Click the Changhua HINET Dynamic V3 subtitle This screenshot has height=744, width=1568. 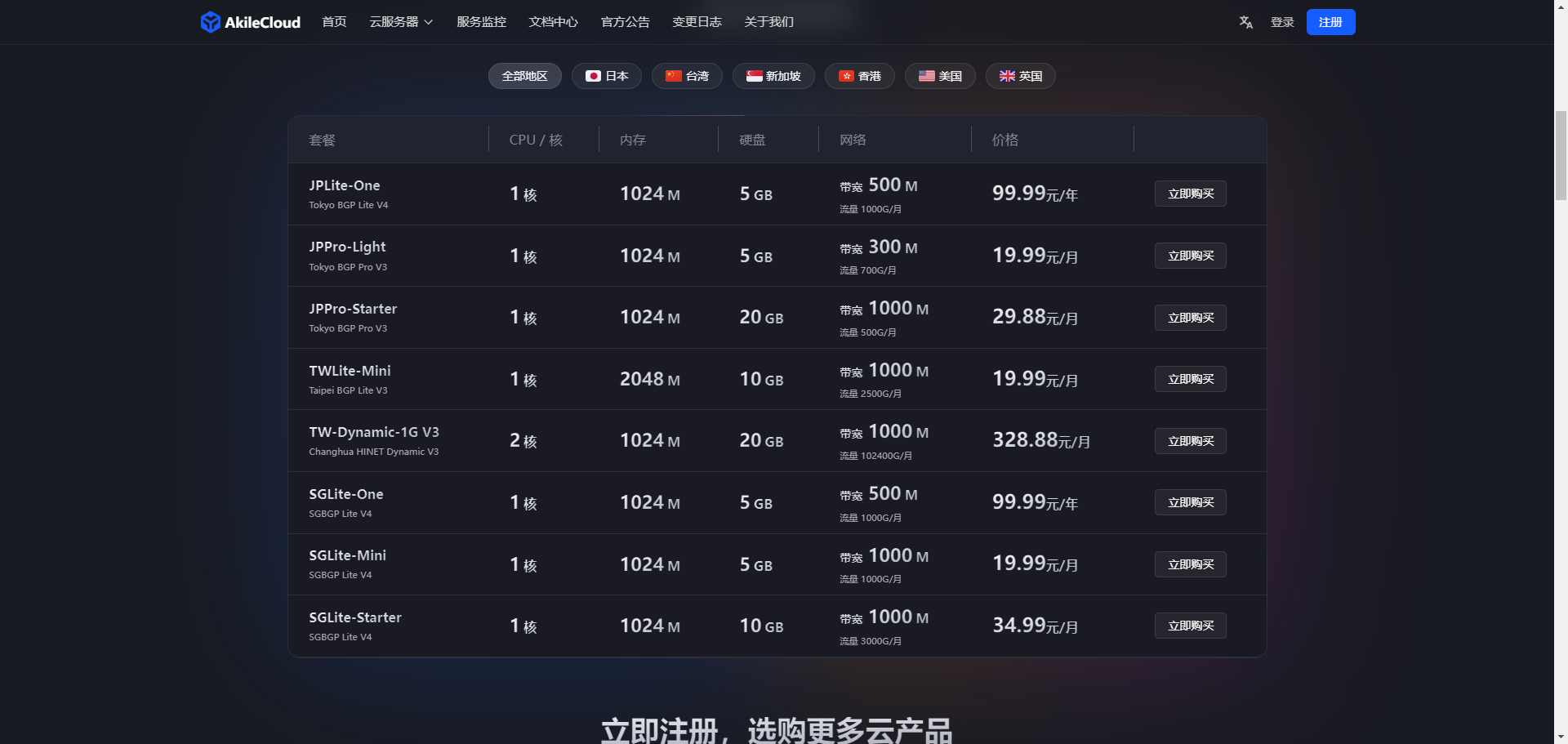374,452
